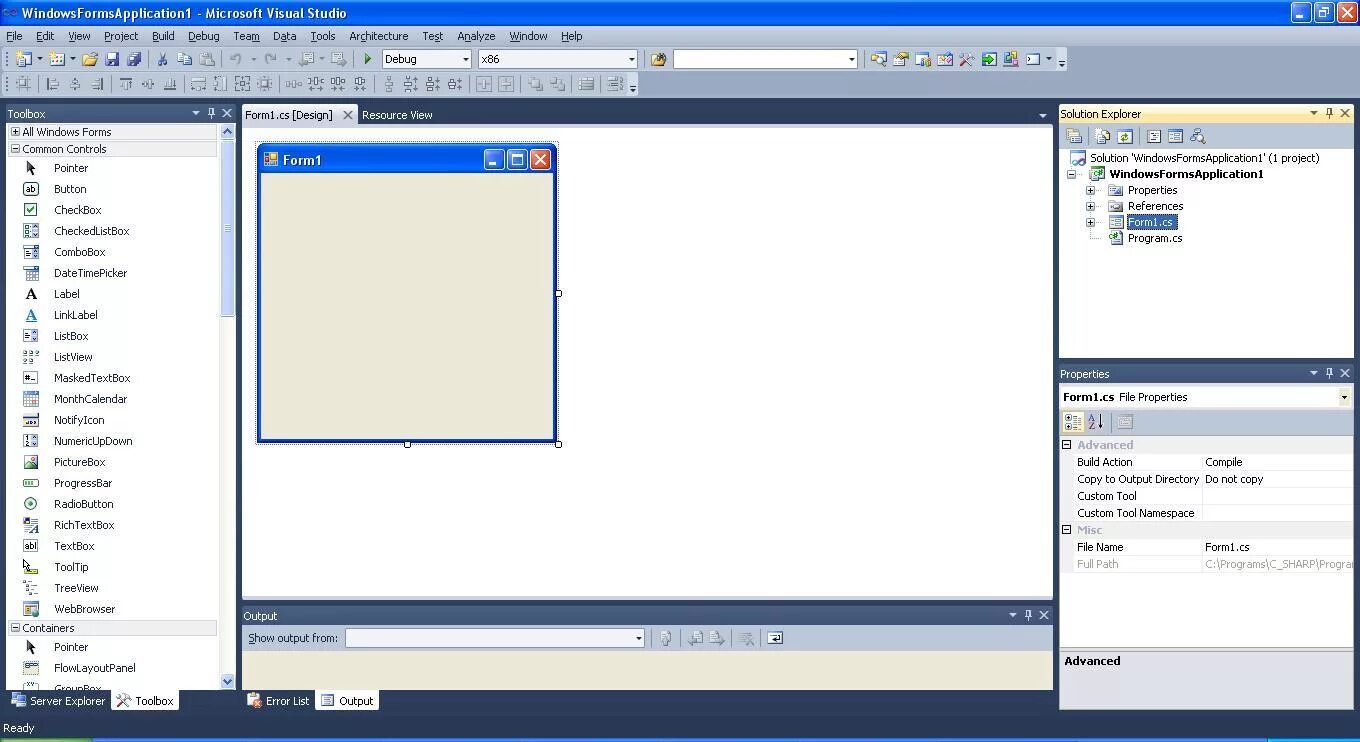Open Solution Explorer from toolbar icon

coord(878,59)
